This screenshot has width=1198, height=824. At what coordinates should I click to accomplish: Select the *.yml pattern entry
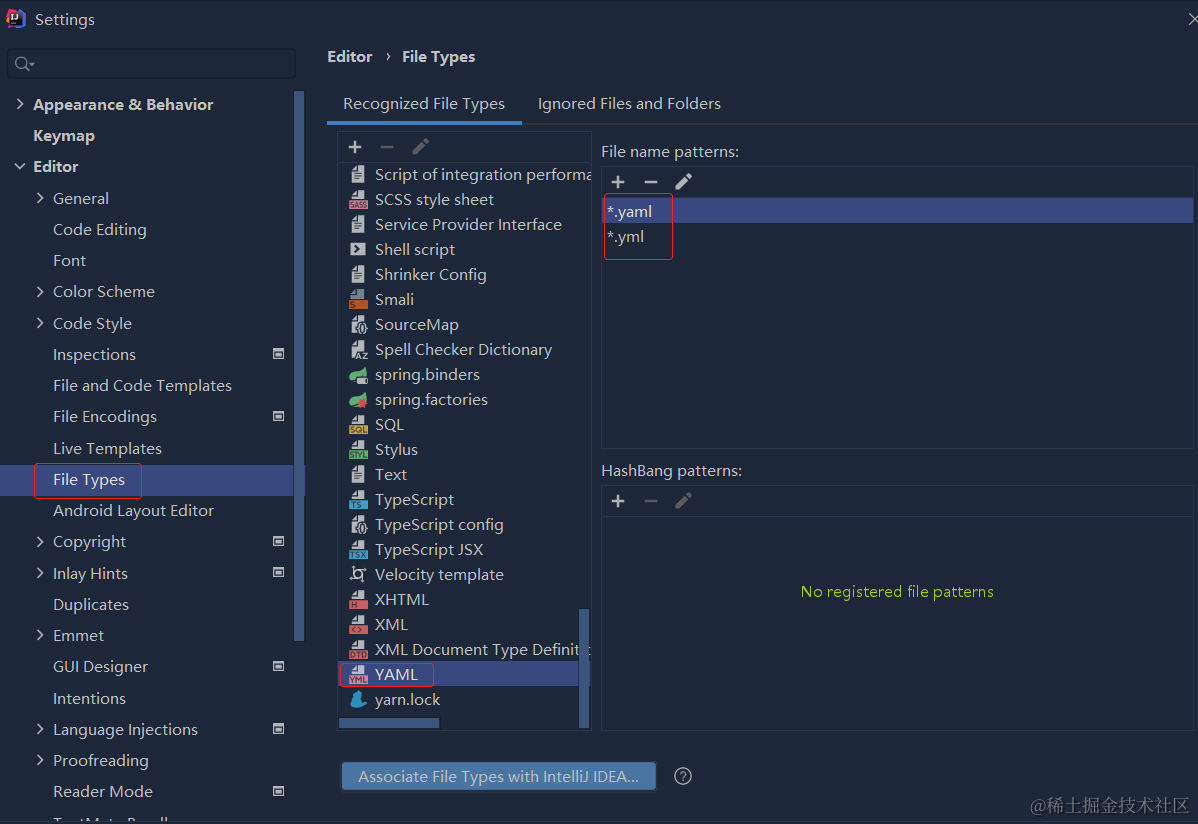626,237
